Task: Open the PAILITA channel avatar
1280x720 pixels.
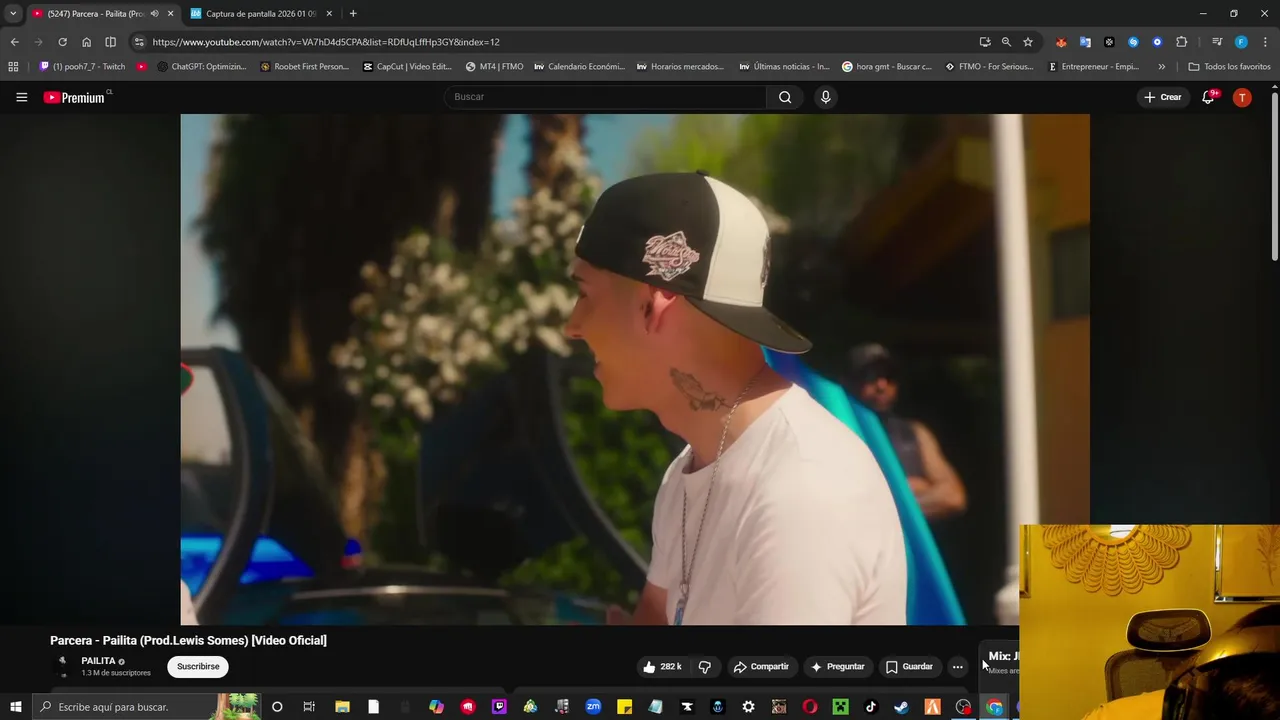Action: [x=63, y=666]
